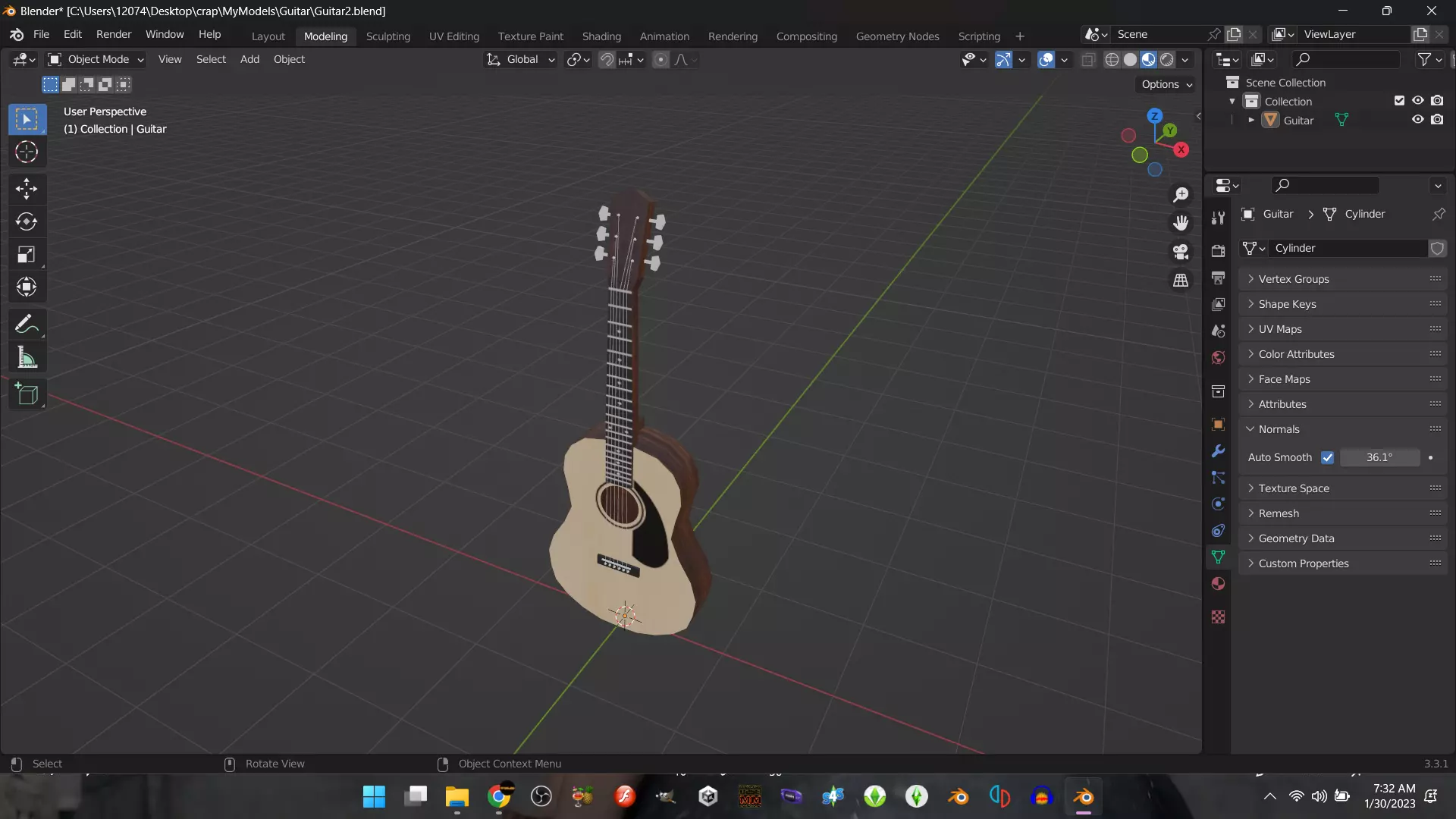Open the Add menu in viewport header
The image size is (1456, 819).
pyautogui.click(x=249, y=59)
